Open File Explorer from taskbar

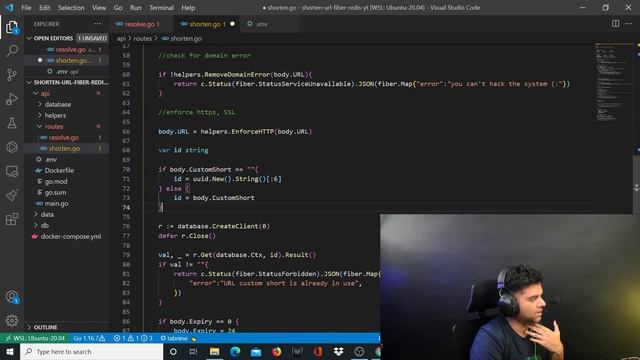pos(214,351)
